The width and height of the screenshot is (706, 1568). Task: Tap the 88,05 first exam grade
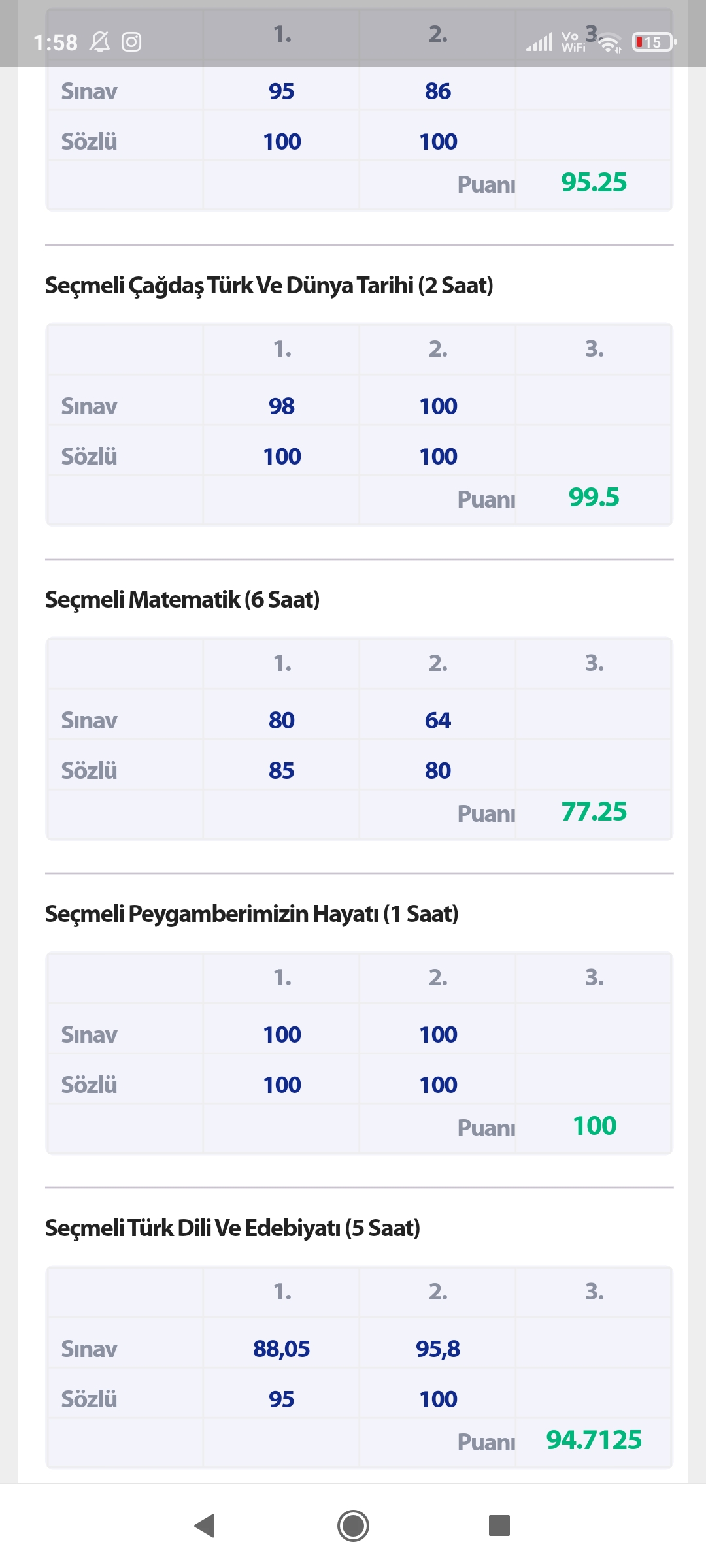pyautogui.click(x=282, y=1349)
